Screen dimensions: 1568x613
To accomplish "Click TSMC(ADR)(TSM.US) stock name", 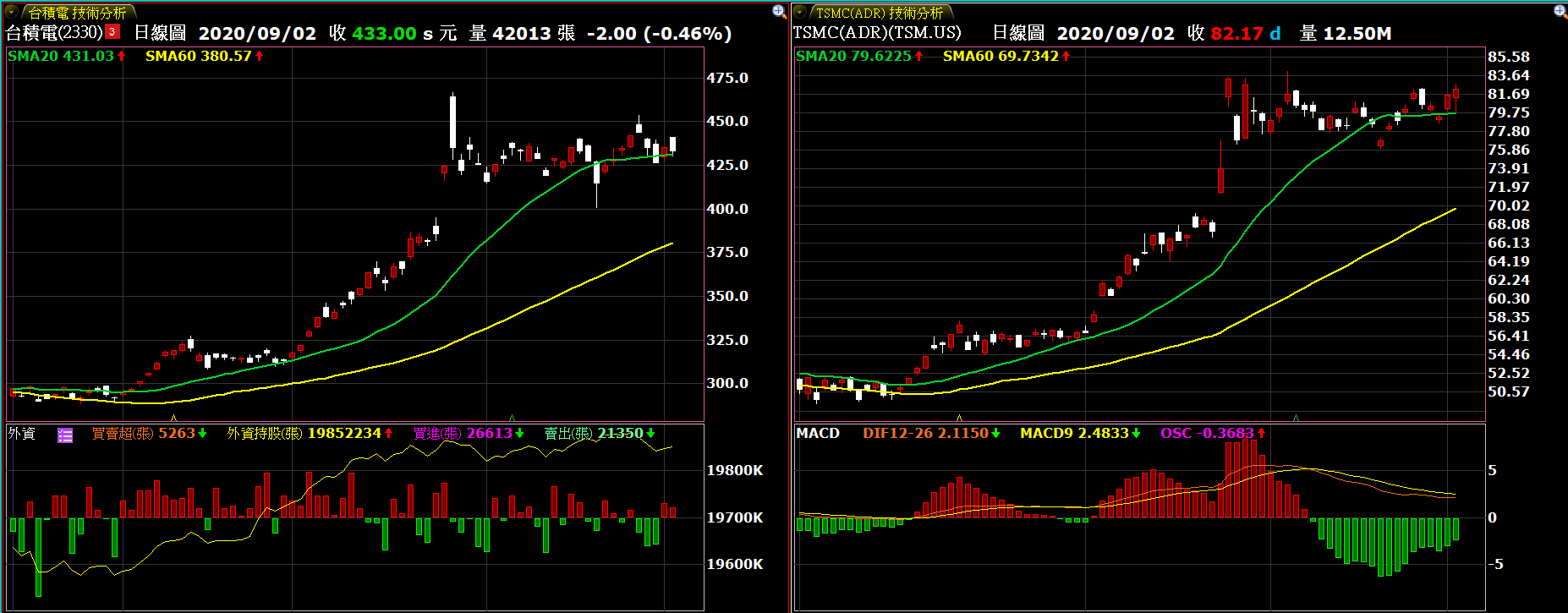I will tap(877, 33).
